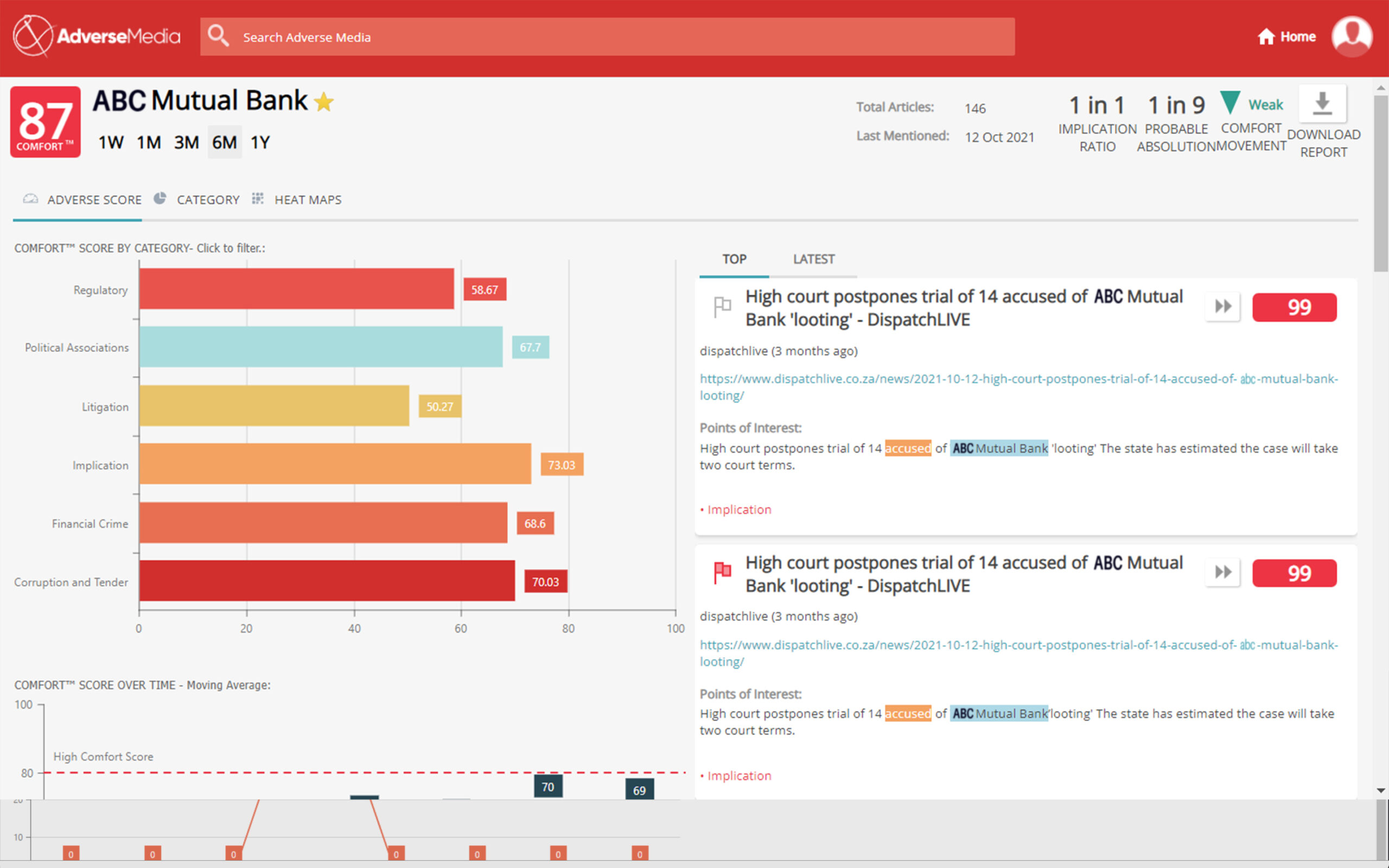Click the 70.03 value label
Image resolution: width=1389 pixels, height=868 pixels.
pyautogui.click(x=545, y=582)
